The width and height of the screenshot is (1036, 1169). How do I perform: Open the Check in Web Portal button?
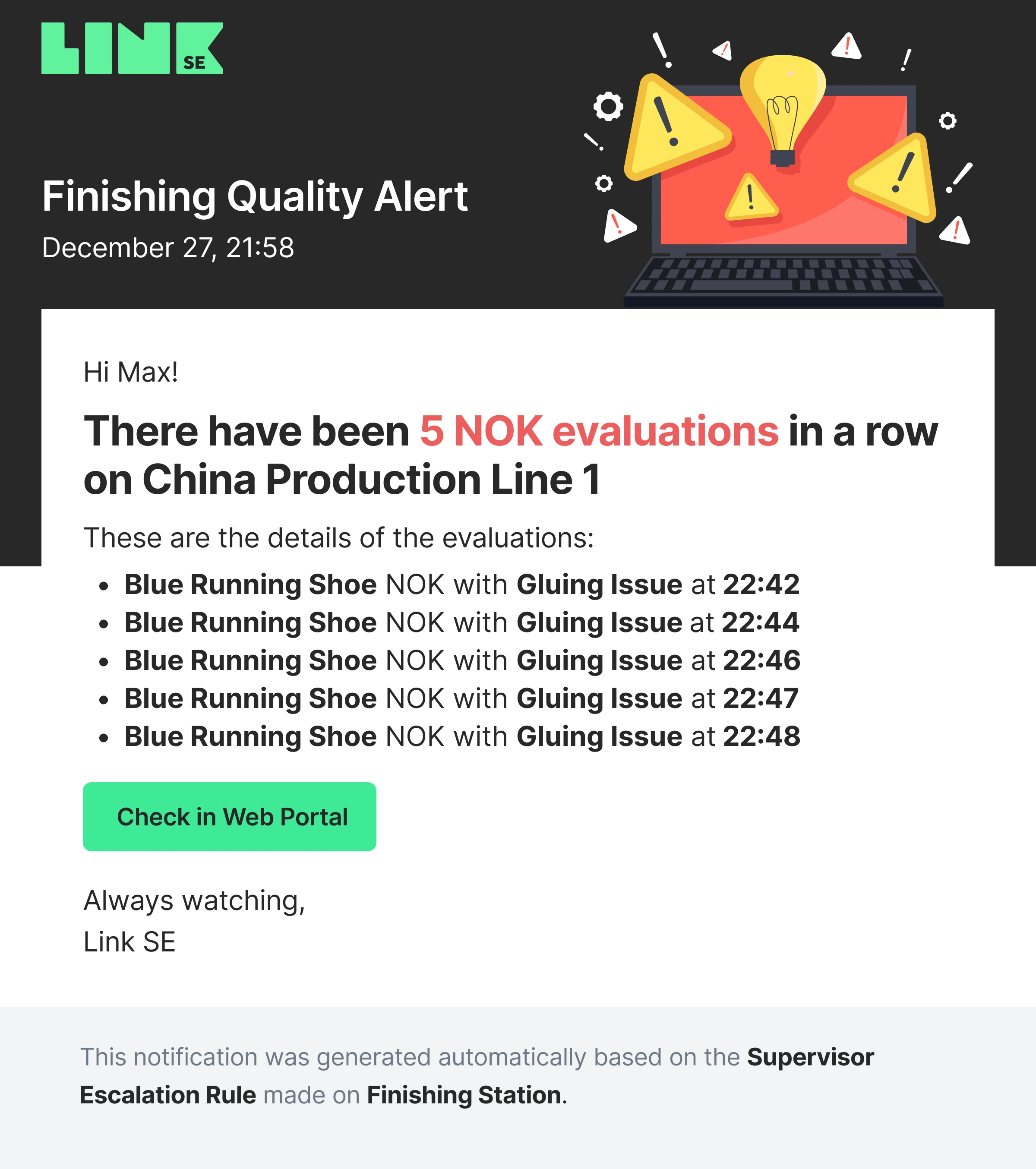pyautogui.click(x=229, y=816)
